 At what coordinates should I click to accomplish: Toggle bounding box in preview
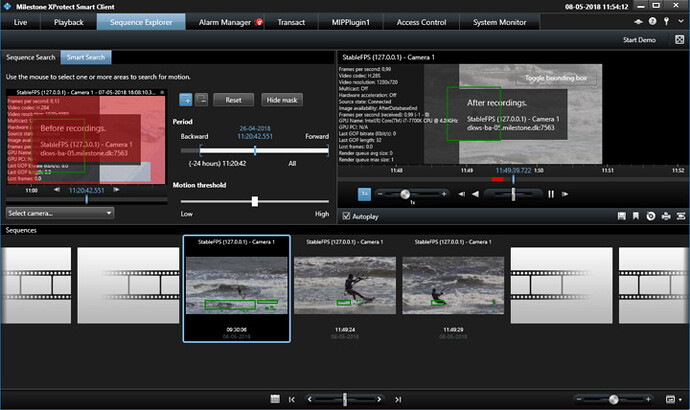(557, 78)
